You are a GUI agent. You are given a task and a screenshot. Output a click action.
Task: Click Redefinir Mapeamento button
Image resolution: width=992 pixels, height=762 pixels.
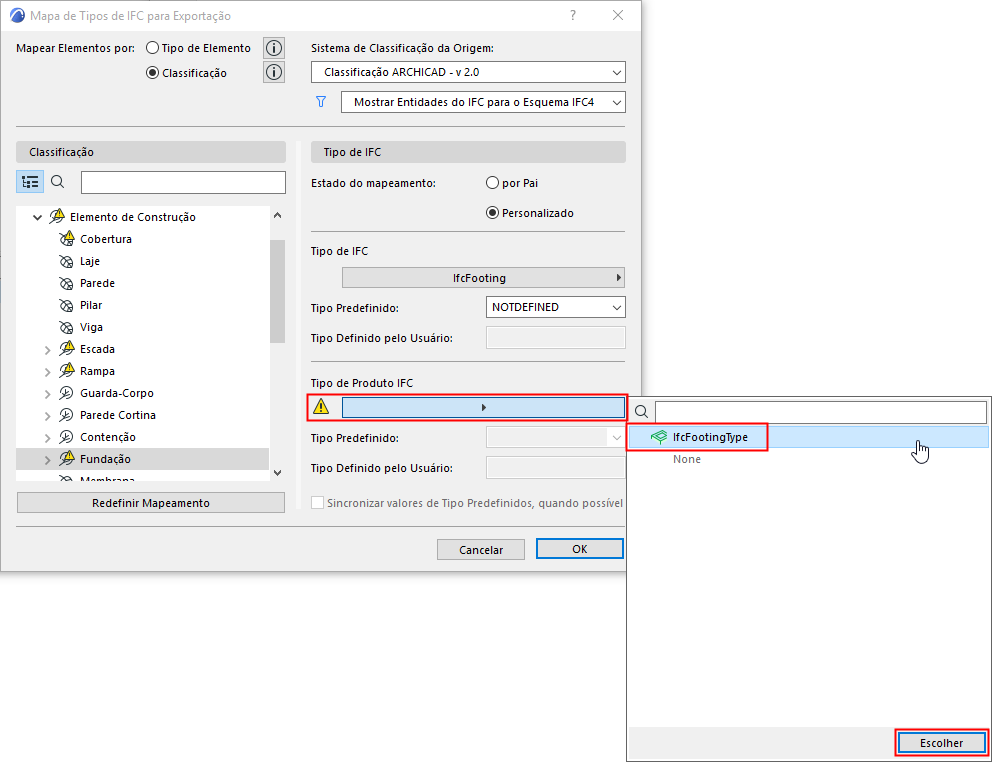151,503
